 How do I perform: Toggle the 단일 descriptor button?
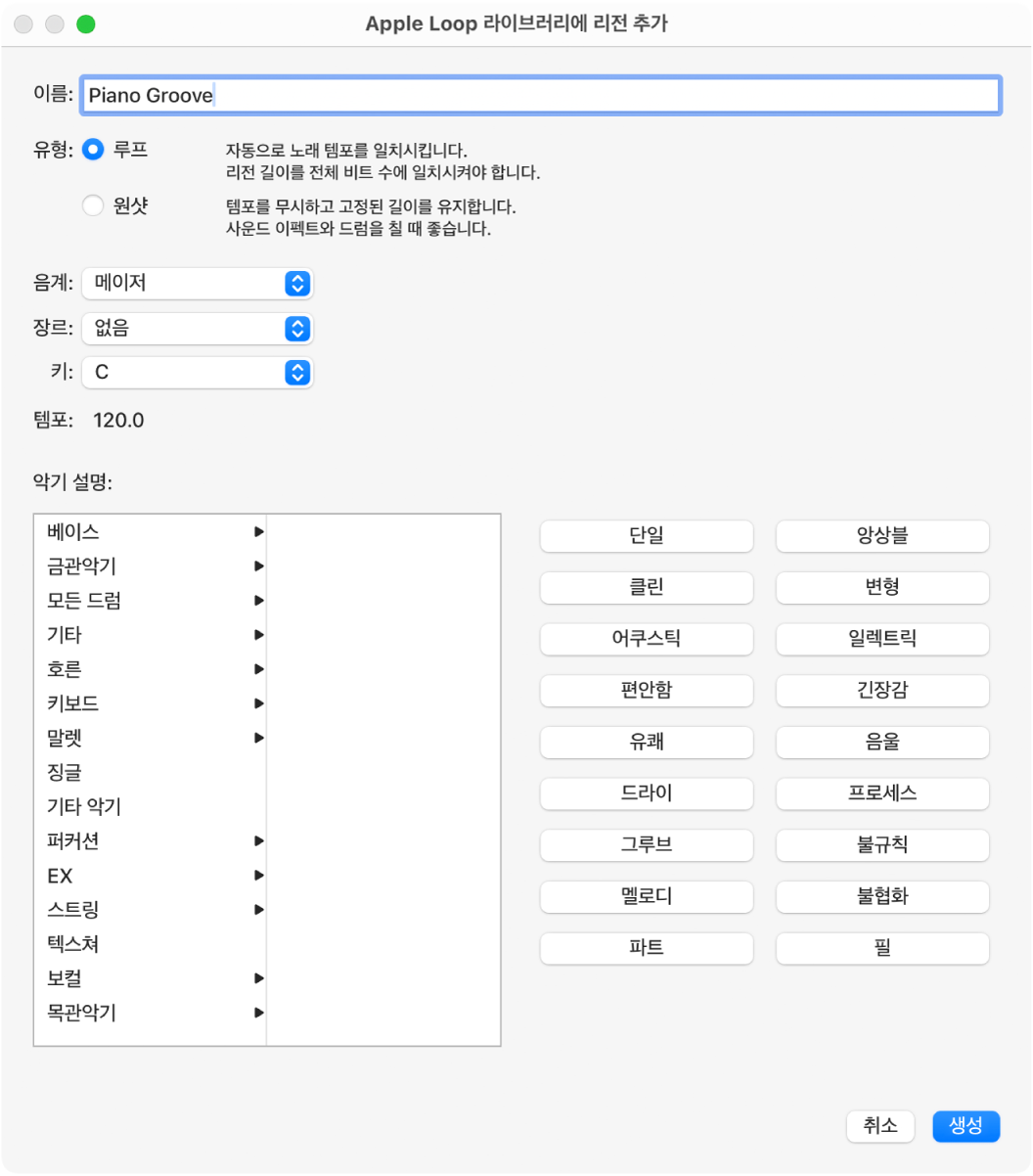point(647,535)
